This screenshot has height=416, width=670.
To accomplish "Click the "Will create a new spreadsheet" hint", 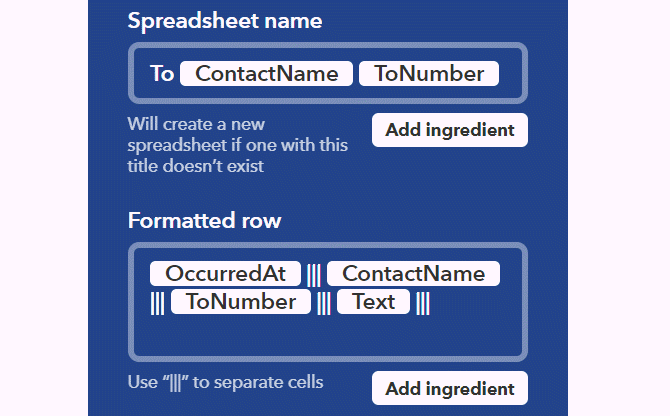I will coord(237,146).
